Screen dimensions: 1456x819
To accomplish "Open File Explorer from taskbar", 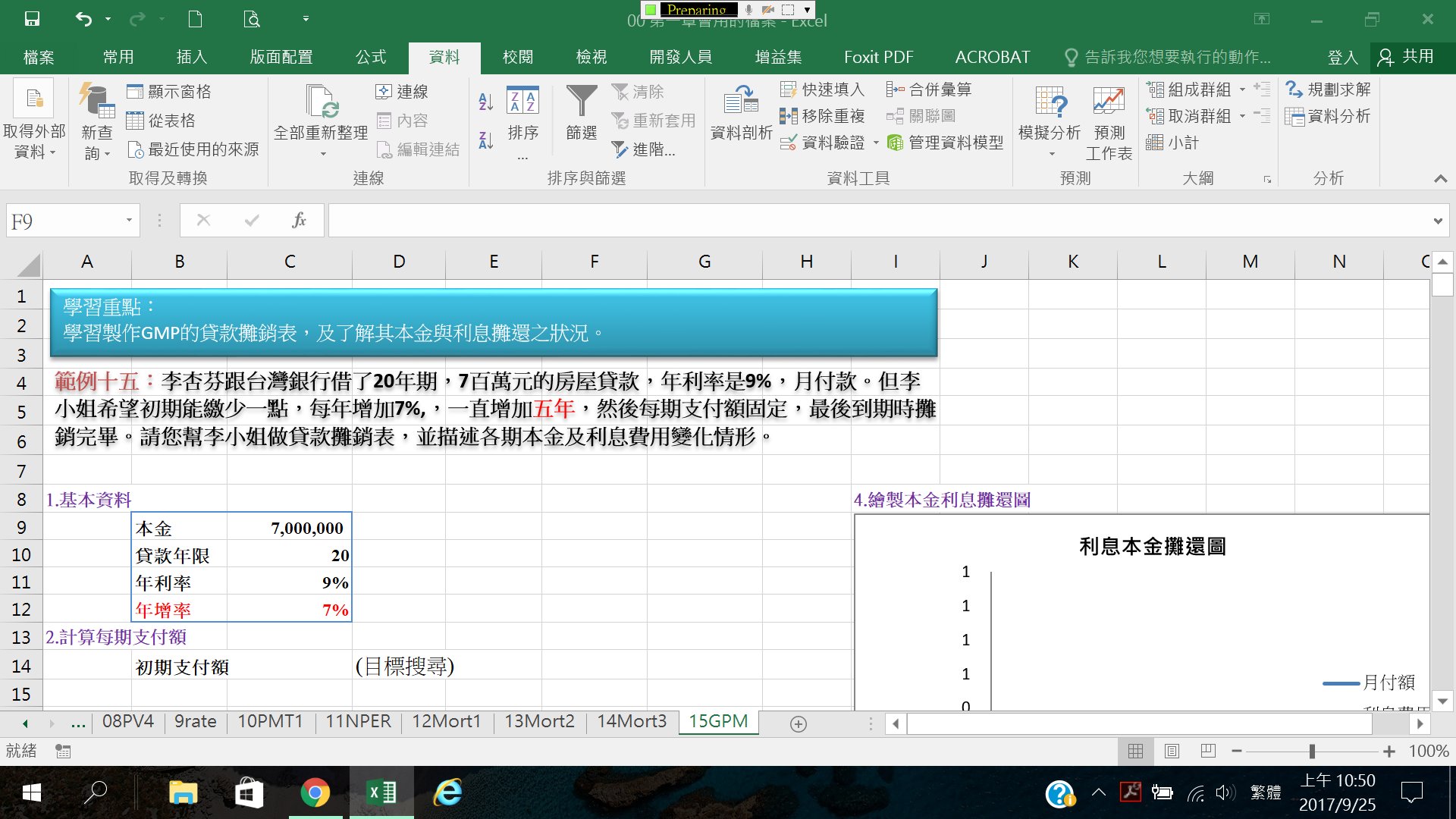I will (x=182, y=792).
